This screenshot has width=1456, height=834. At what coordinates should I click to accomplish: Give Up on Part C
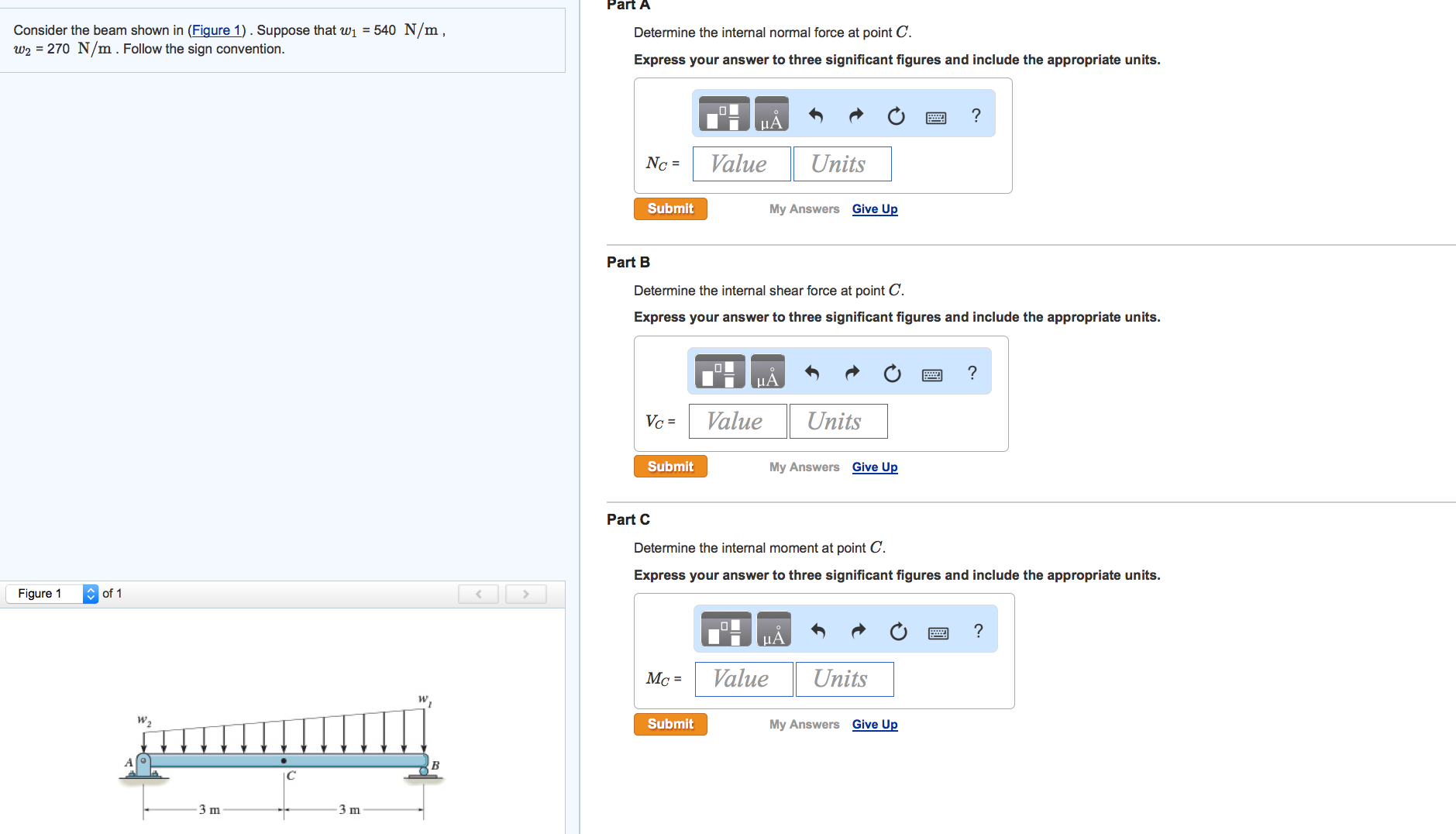(875, 725)
